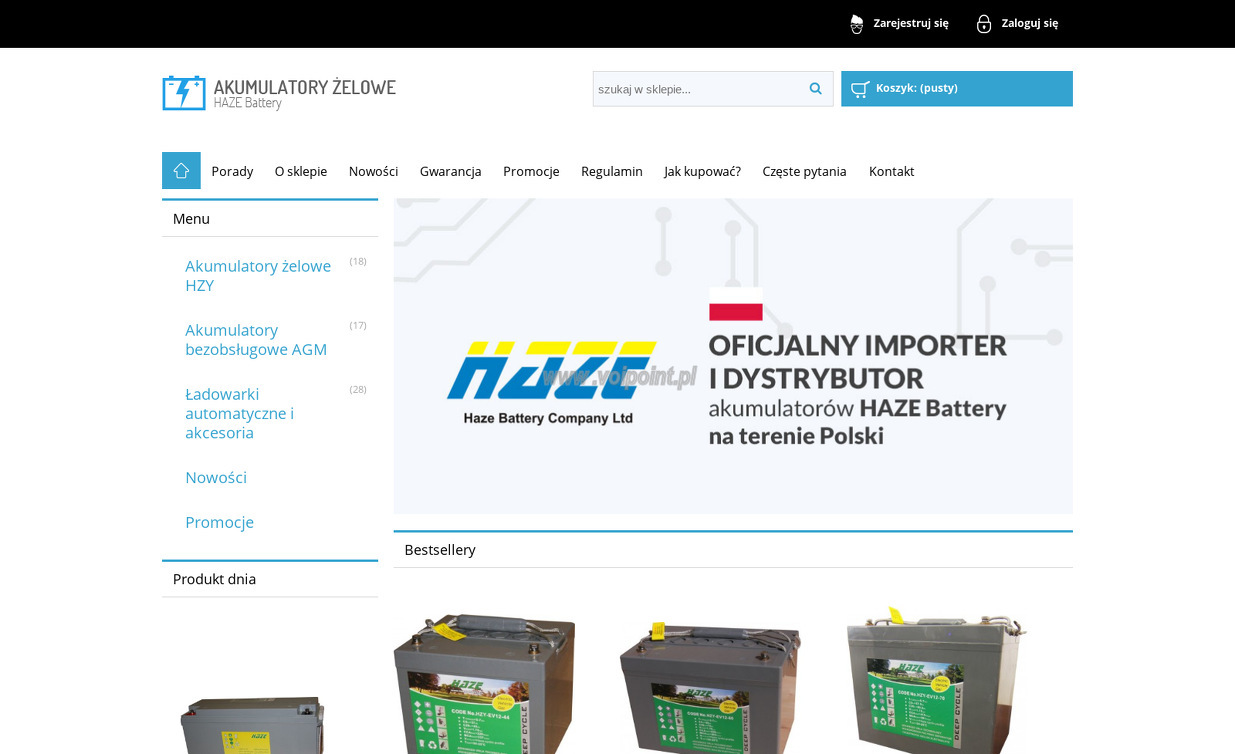The image size is (1235, 754).
Task: Open the Zaloguj się link
Action: coord(1030,23)
